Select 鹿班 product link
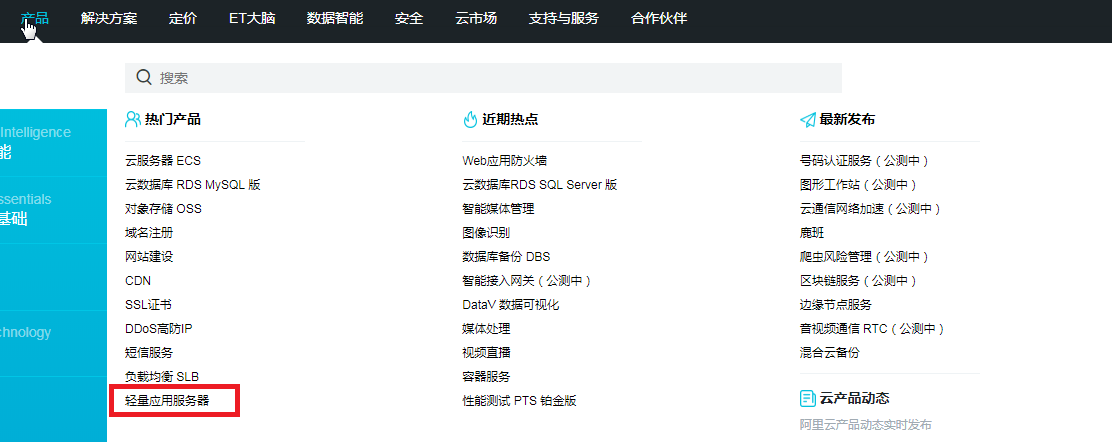 coord(812,233)
